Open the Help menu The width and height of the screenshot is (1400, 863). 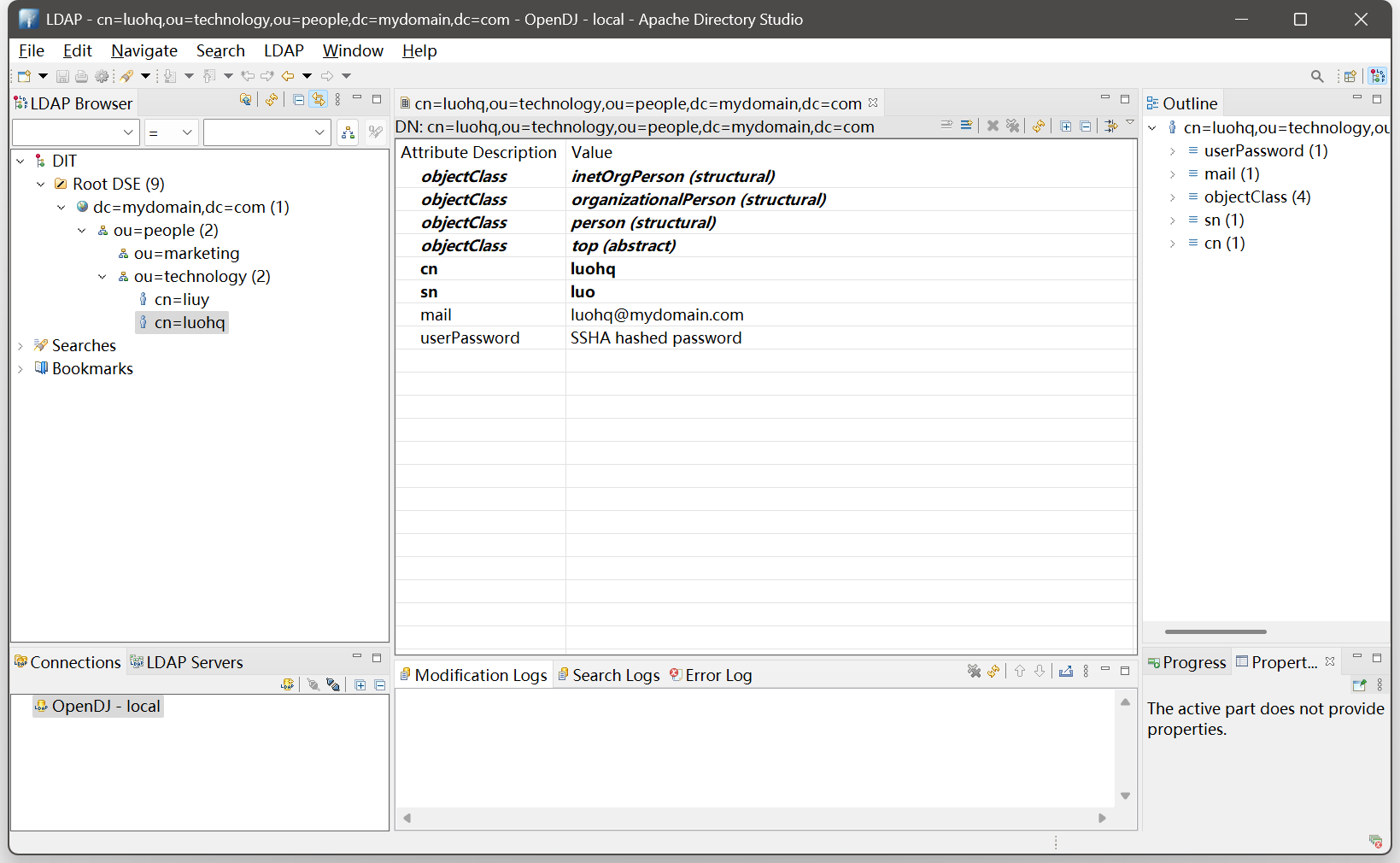coord(419,50)
